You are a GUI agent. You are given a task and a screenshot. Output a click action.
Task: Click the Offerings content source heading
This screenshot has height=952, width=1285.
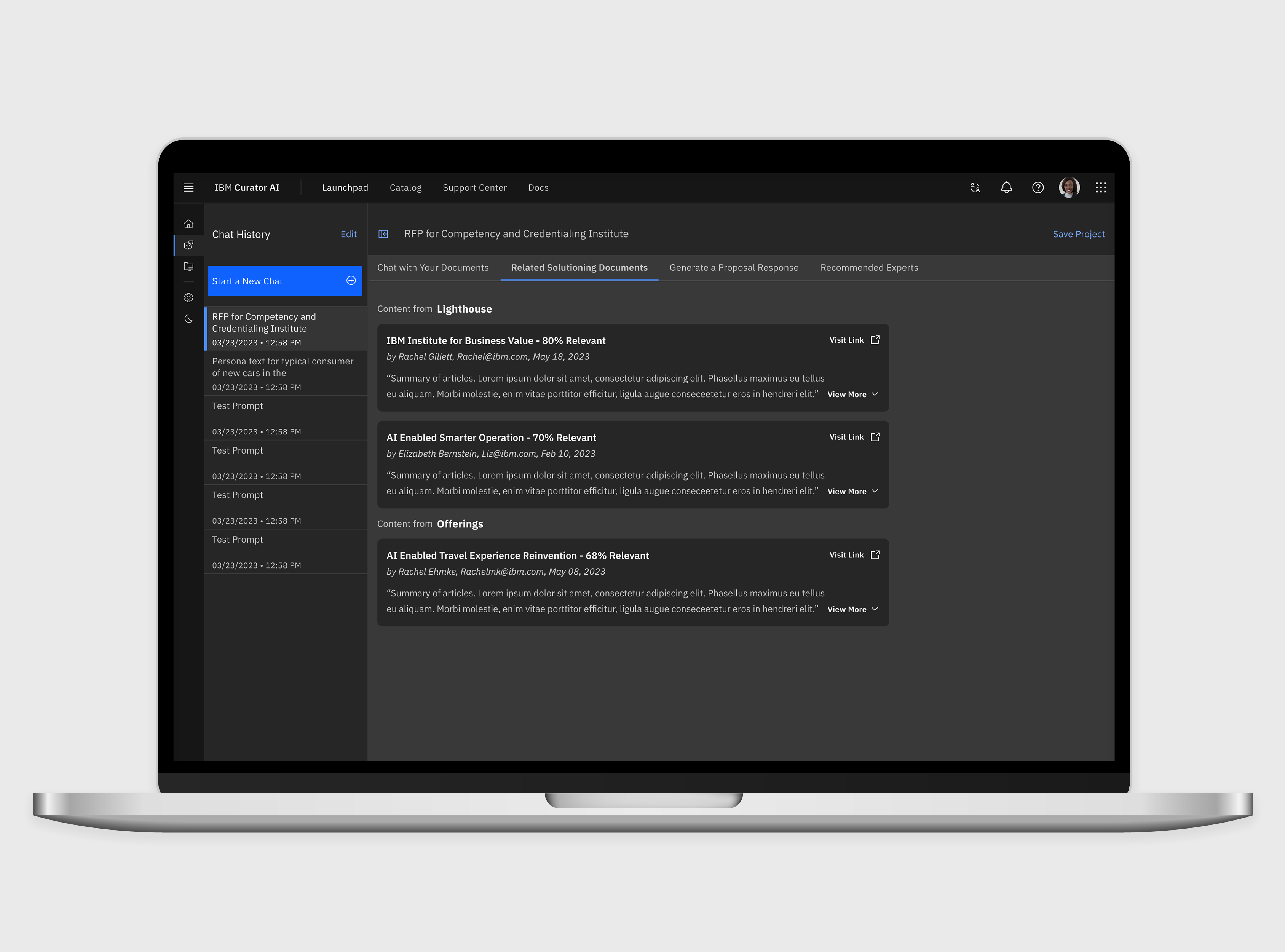[460, 524]
